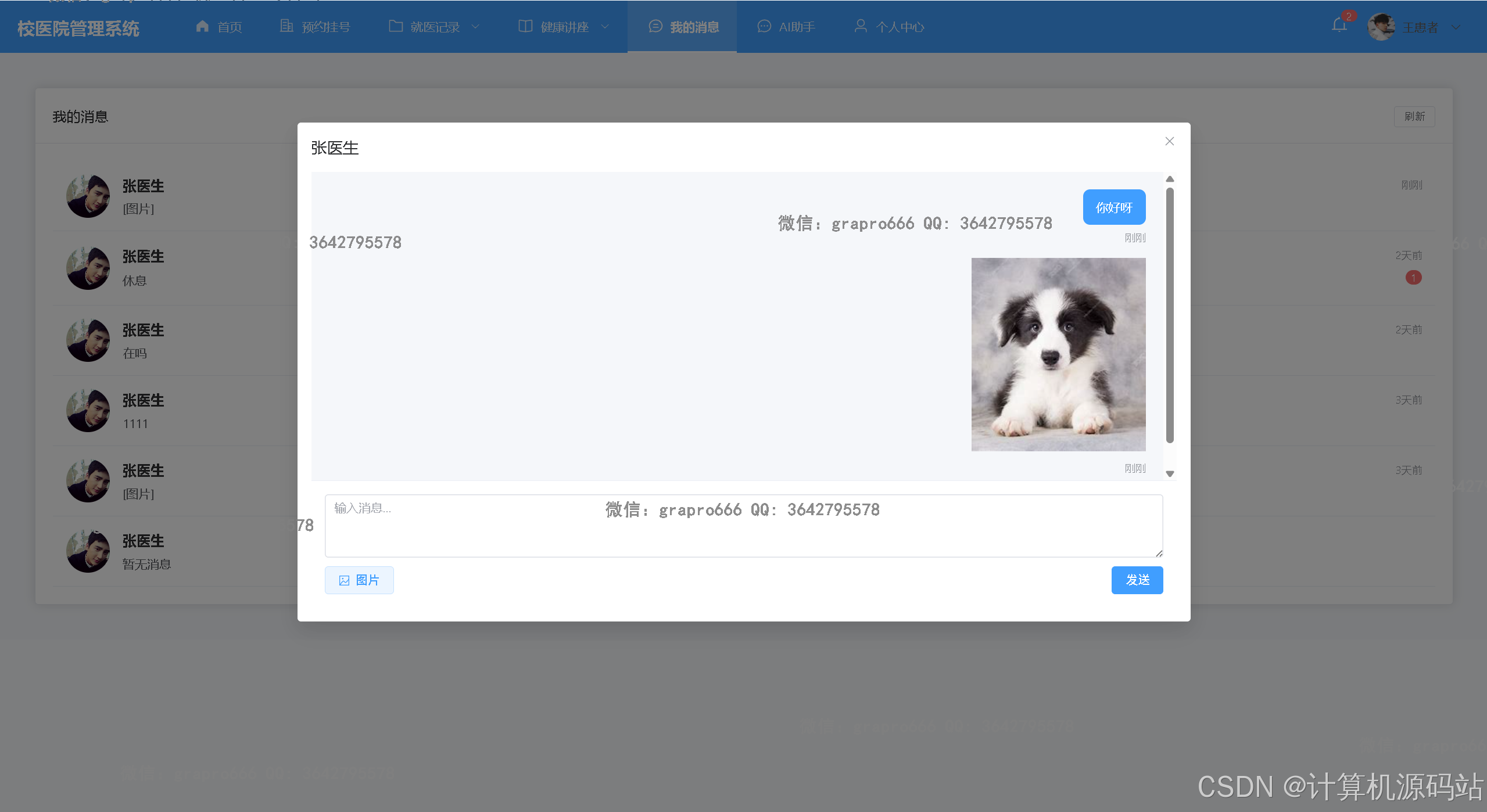1487x812 pixels.
Task: Click the home icon in navigation bar
Action: [x=202, y=26]
